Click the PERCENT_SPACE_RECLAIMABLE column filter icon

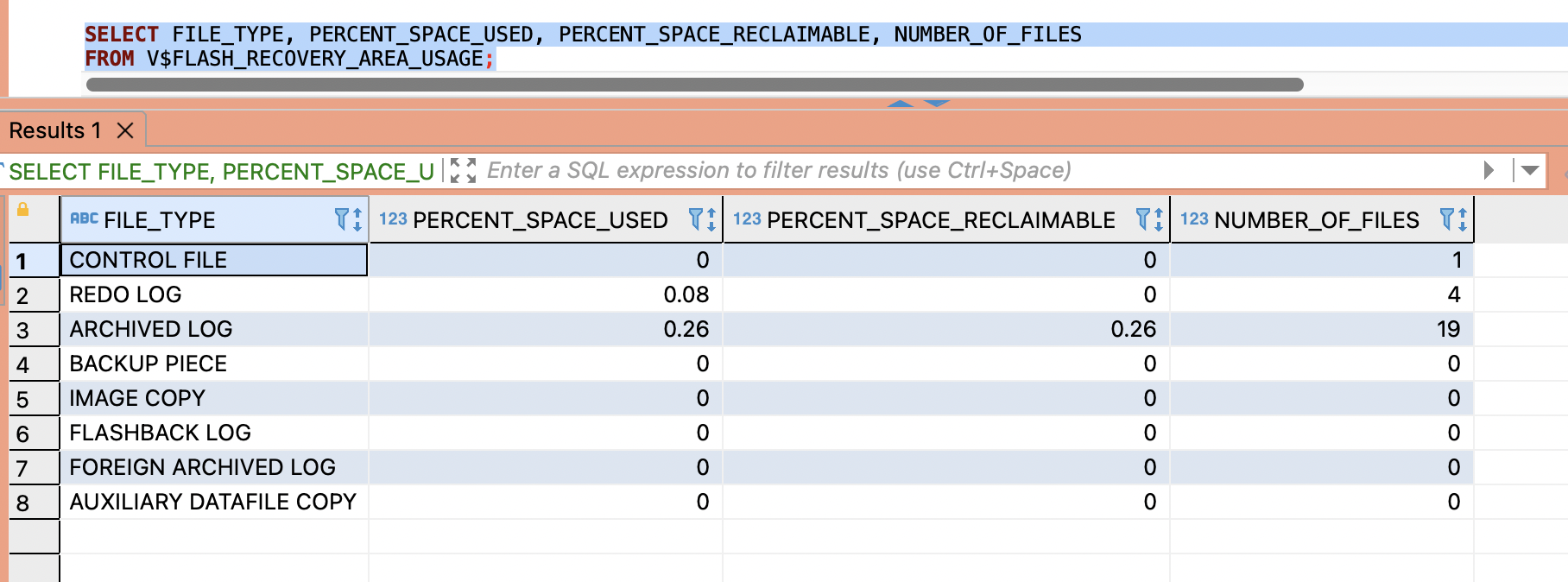pyautogui.click(x=1144, y=219)
